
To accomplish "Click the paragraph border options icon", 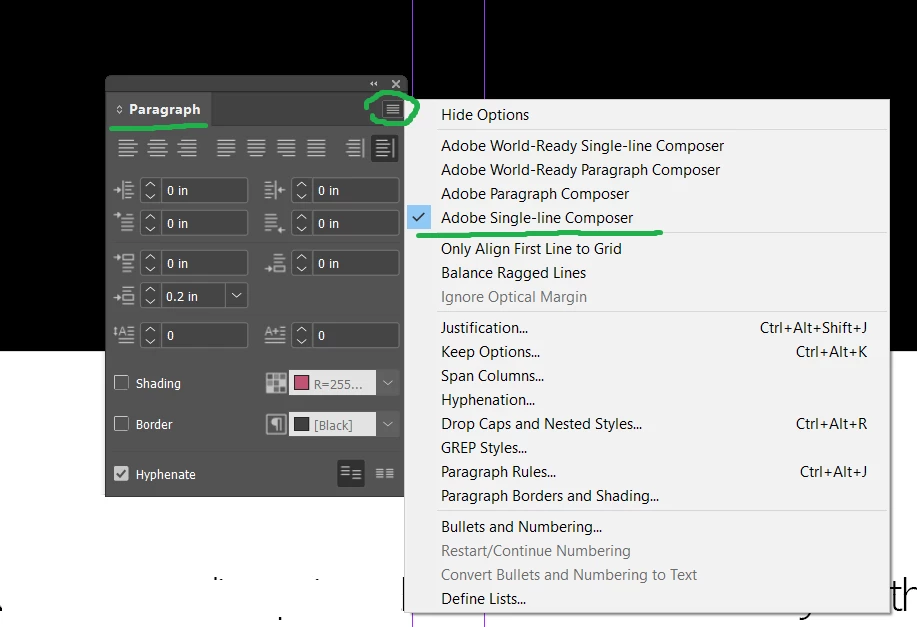I will click(x=276, y=424).
